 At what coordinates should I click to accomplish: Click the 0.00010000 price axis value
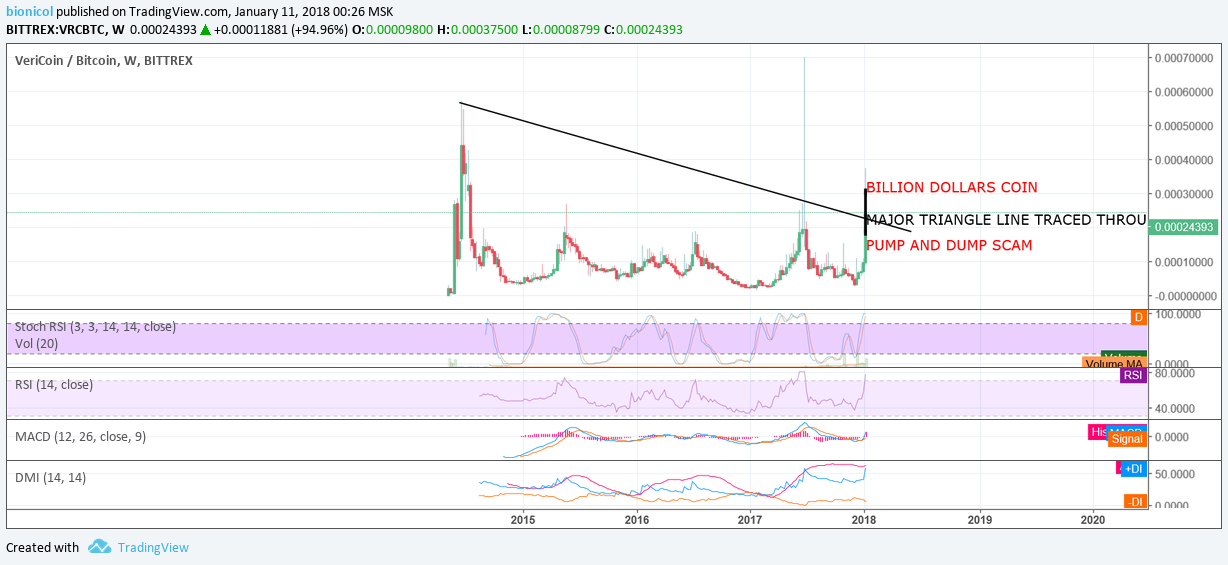click(1185, 262)
